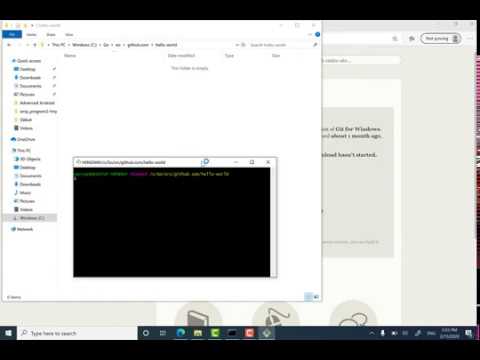Select OneDrive in navigation pane
Image resolution: width=480 pixels, height=360 pixels.
26,139
